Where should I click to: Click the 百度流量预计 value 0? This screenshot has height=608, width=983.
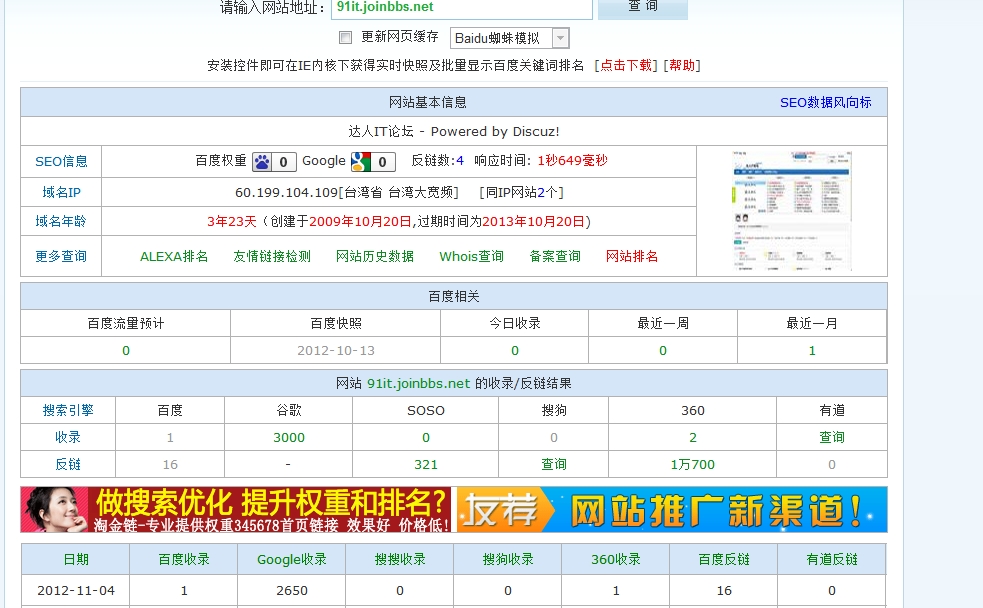(126, 351)
